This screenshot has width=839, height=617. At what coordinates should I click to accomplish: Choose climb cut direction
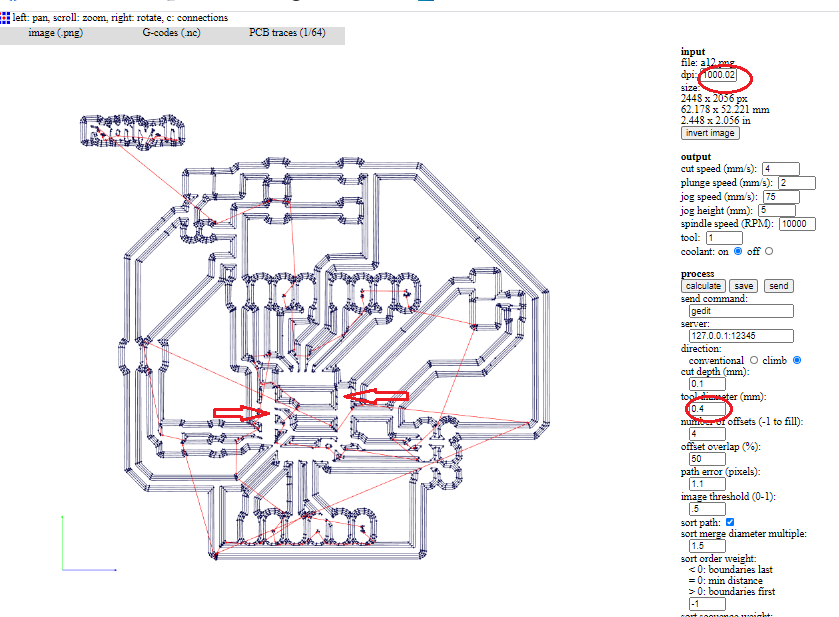797,360
